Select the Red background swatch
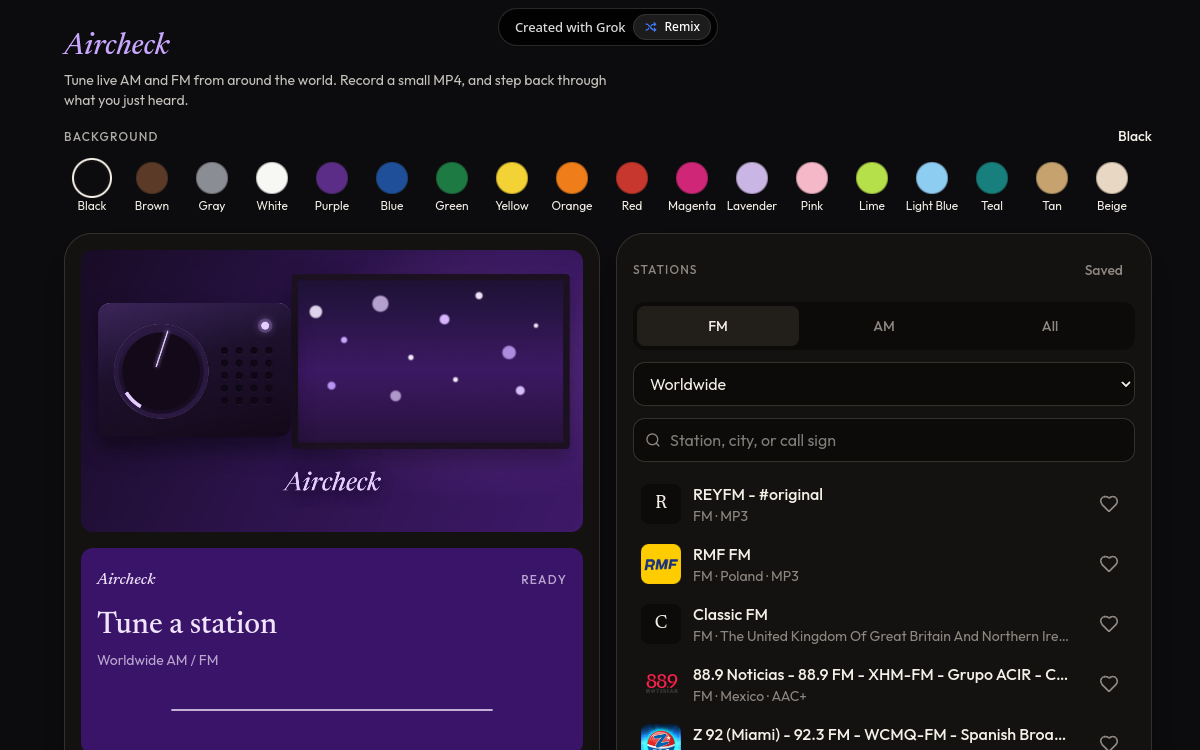Viewport: 1200px width, 750px height. click(632, 178)
